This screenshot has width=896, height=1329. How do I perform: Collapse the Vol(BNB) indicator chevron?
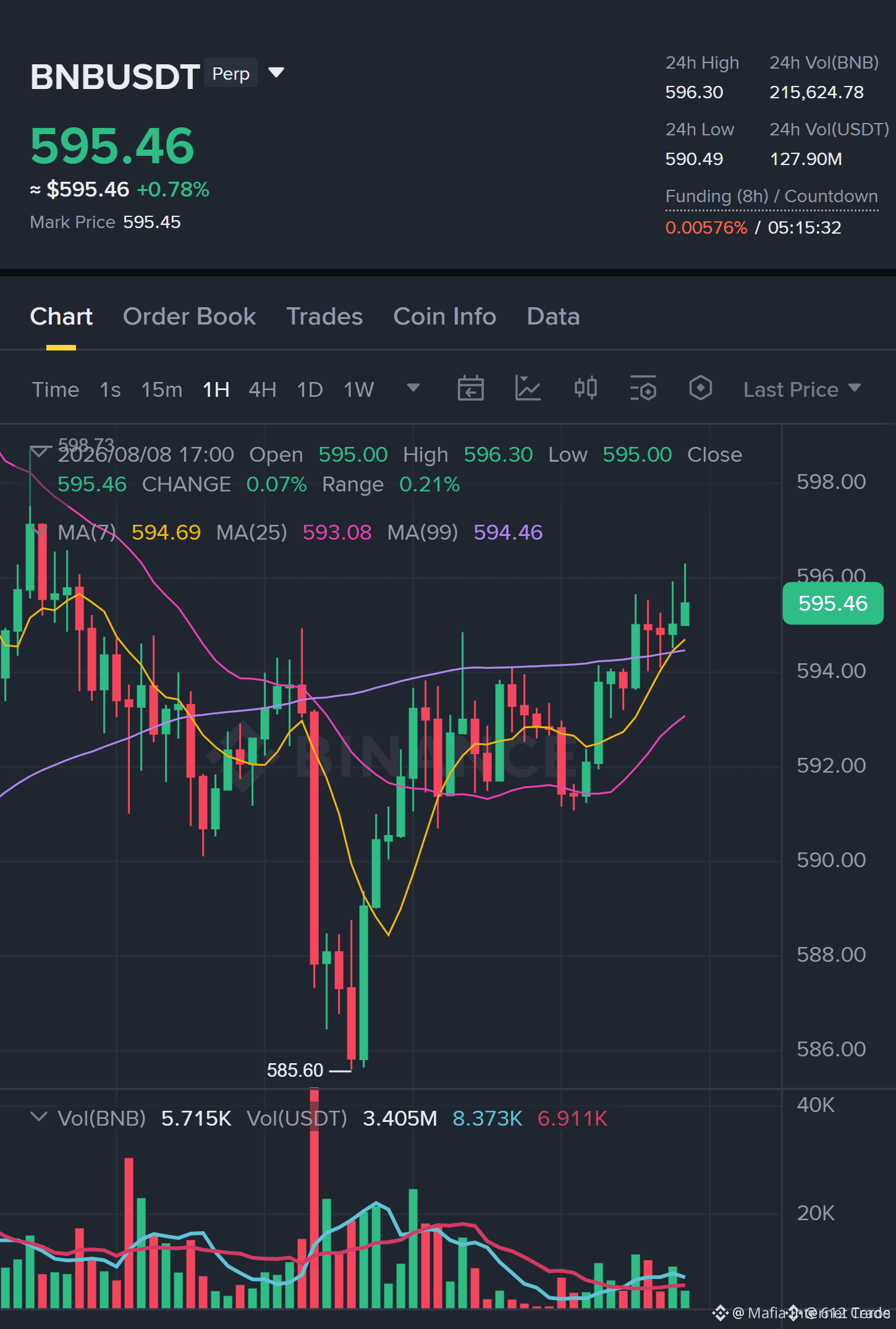pos(39,1117)
